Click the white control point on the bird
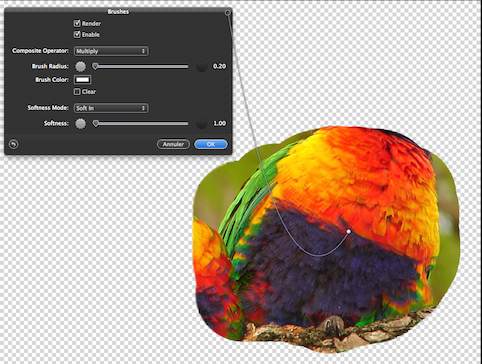 click(349, 231)
